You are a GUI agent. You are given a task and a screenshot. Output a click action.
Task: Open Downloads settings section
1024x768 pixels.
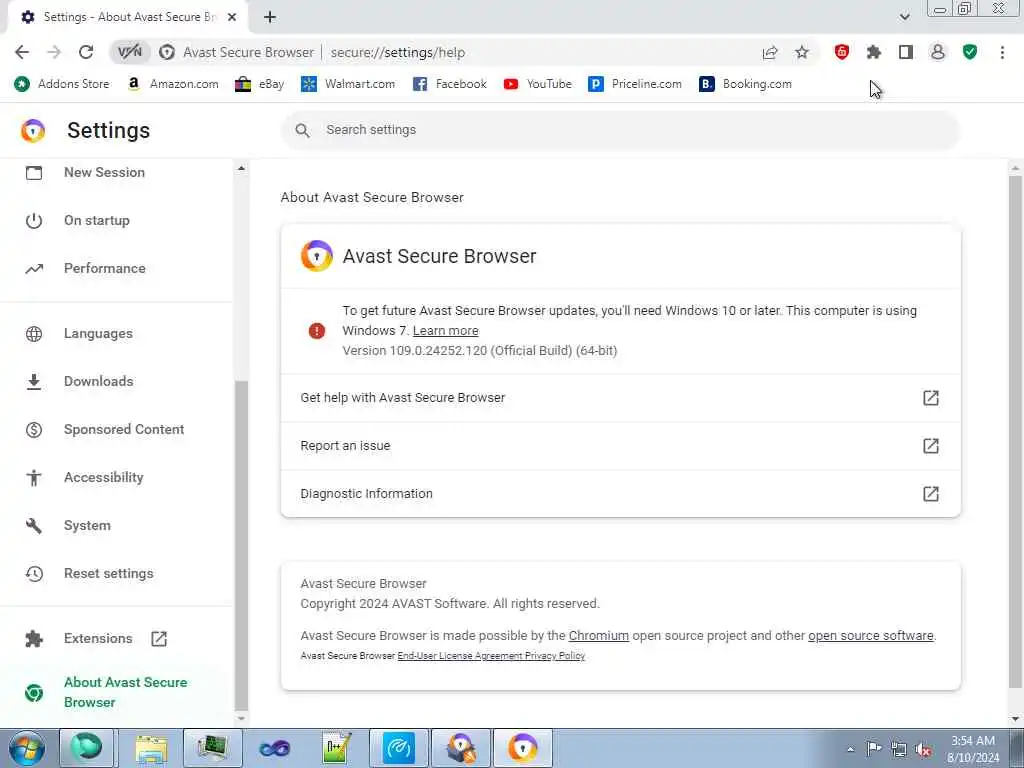pos(99,381)
